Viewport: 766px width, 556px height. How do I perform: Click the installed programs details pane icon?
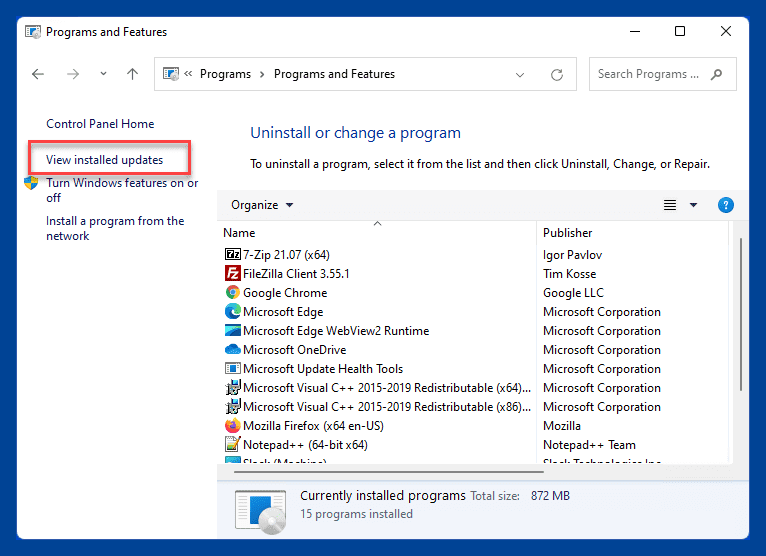click(260, 511)
